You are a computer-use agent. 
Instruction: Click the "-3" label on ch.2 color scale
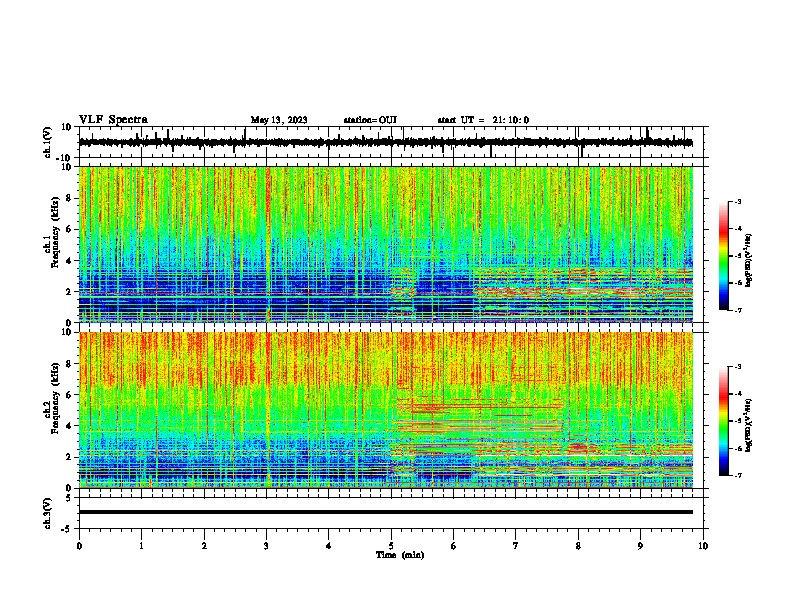coord(738,367)
